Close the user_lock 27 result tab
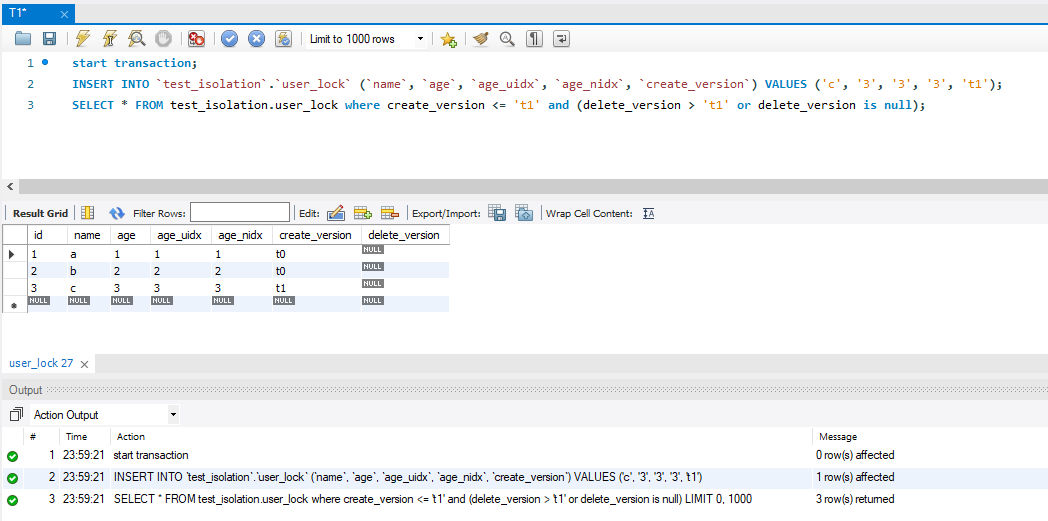 (x=84, y=364)
